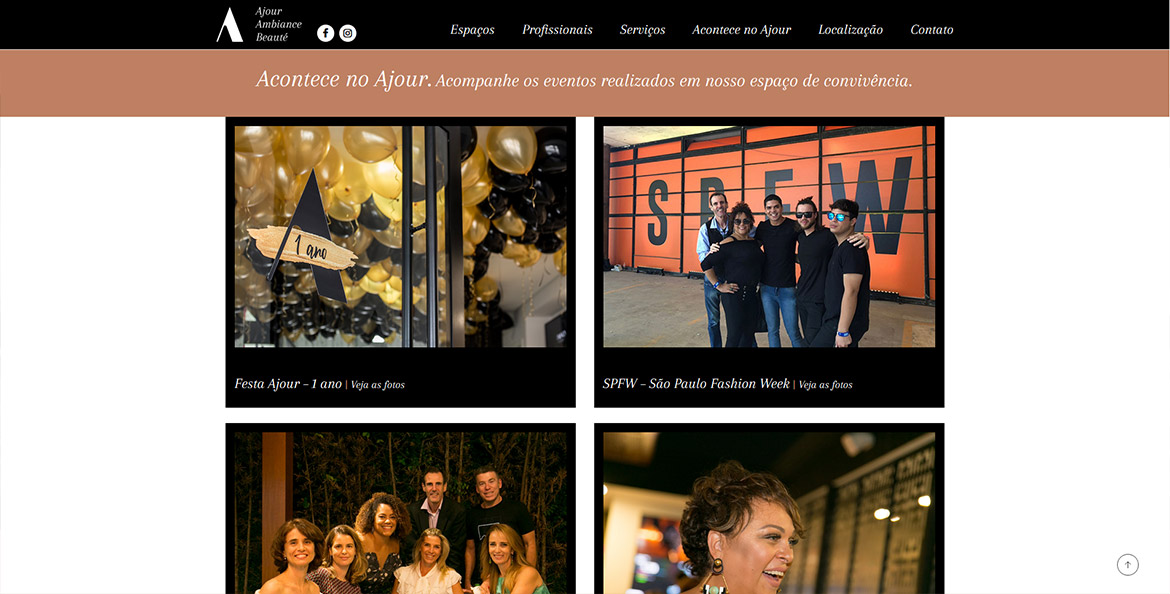Screen dimensions: 1170x594
Task: Click Veja as fotos for Festa Ajour
Action: tap(378, 385)
